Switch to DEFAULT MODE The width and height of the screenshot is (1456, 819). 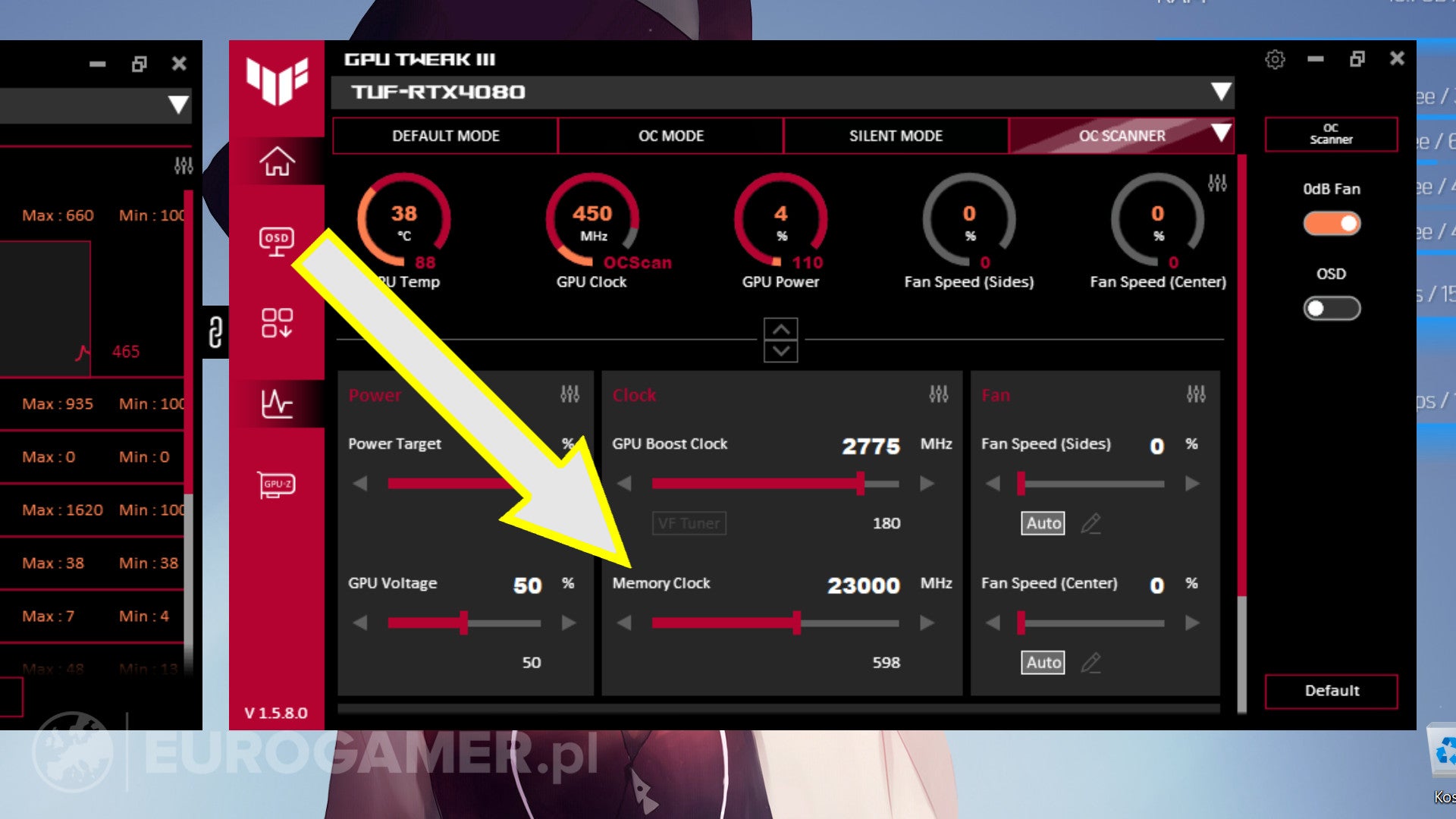[x=445, y=136]
